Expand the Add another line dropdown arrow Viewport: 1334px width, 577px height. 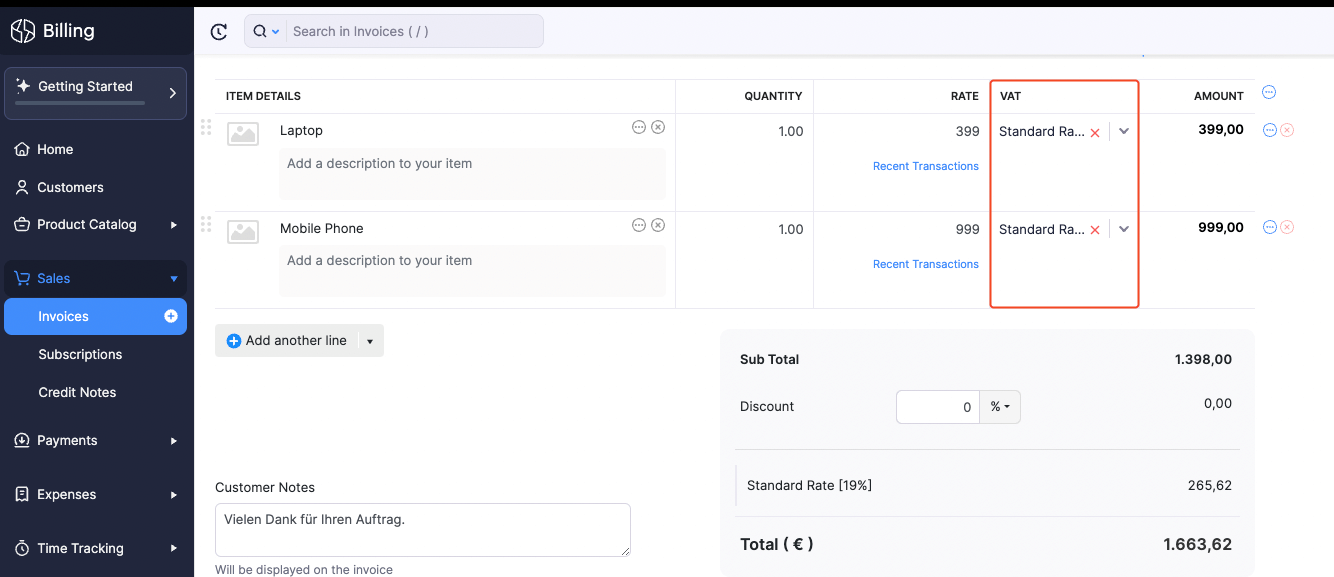[370, 340]
